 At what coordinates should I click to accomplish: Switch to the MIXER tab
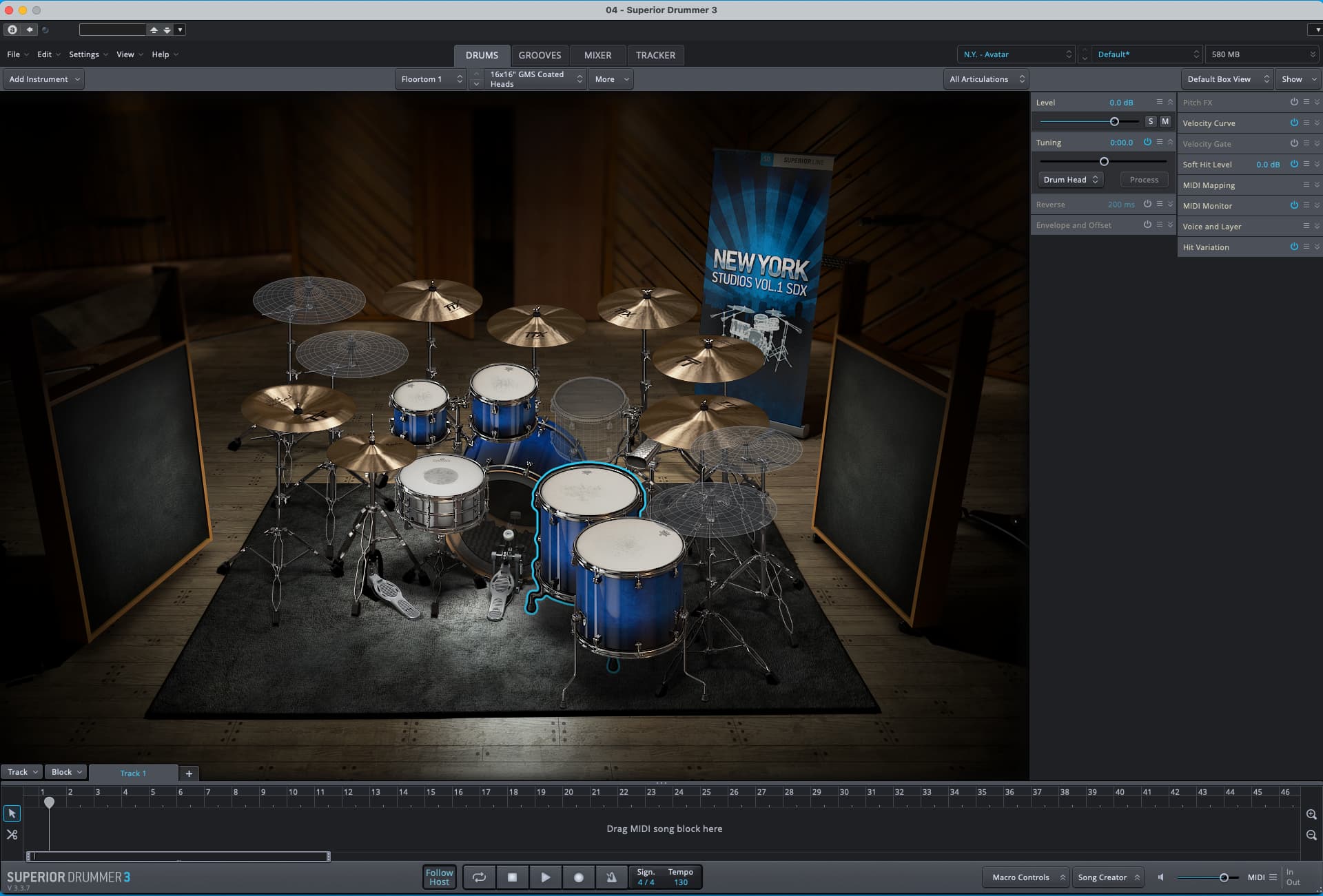coord(597,55)
